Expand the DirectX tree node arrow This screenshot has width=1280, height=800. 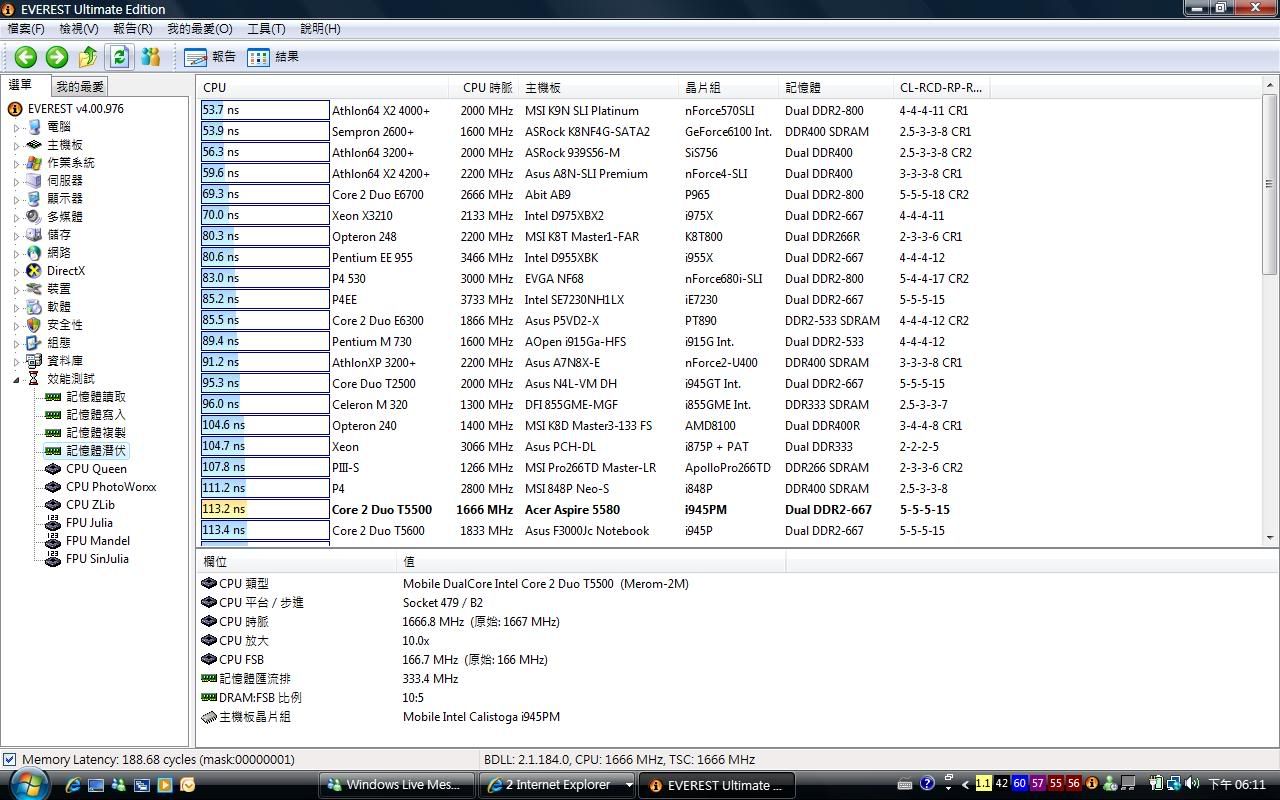(17, 272)
